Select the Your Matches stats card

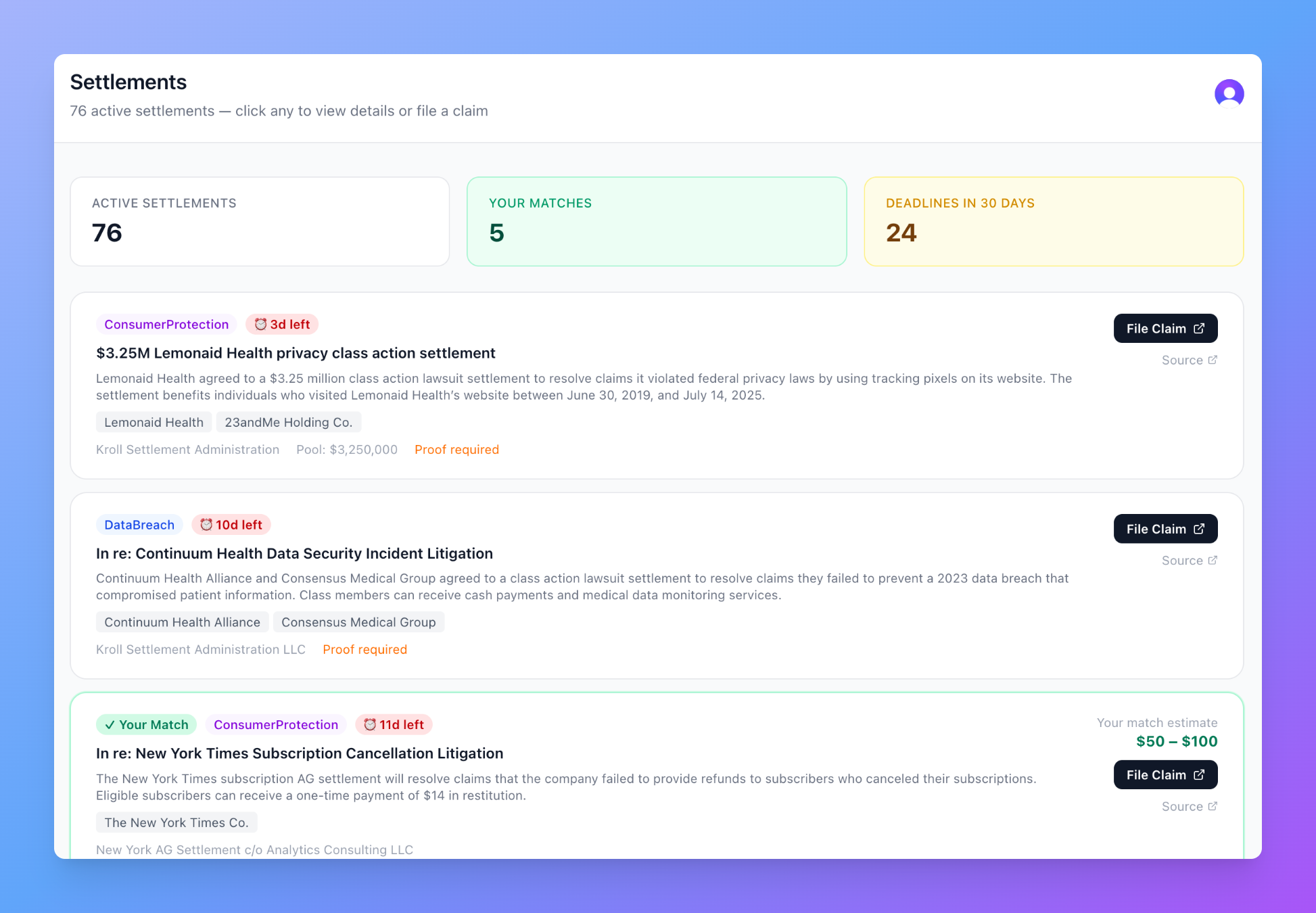pos(657,221)
